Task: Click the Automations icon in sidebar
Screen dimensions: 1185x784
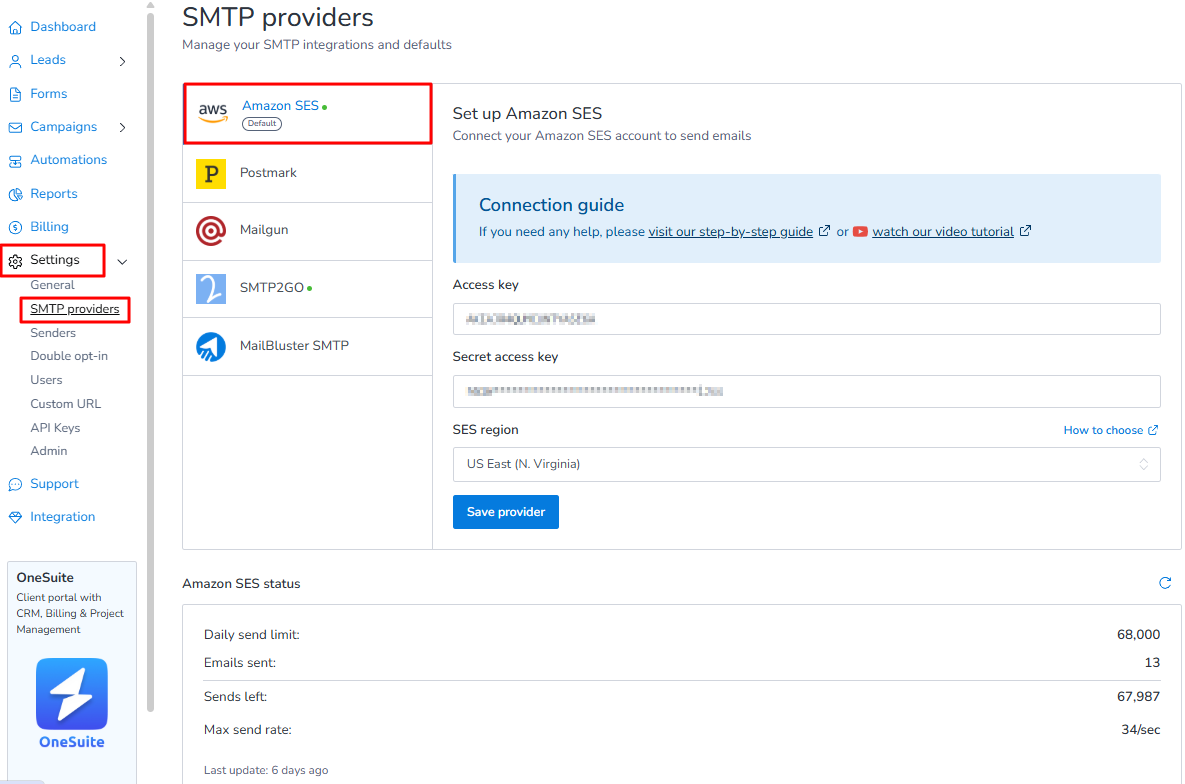Action: 15,161
